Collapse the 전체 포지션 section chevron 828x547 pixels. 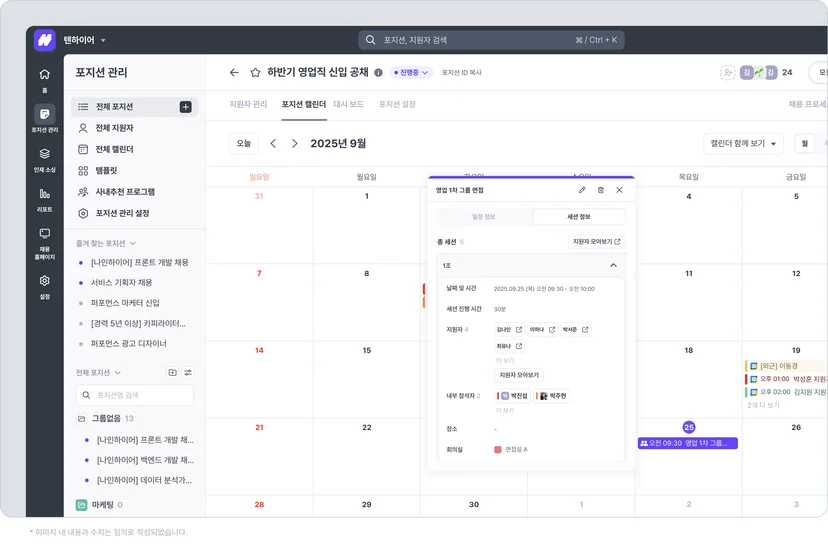pos(117,373)
